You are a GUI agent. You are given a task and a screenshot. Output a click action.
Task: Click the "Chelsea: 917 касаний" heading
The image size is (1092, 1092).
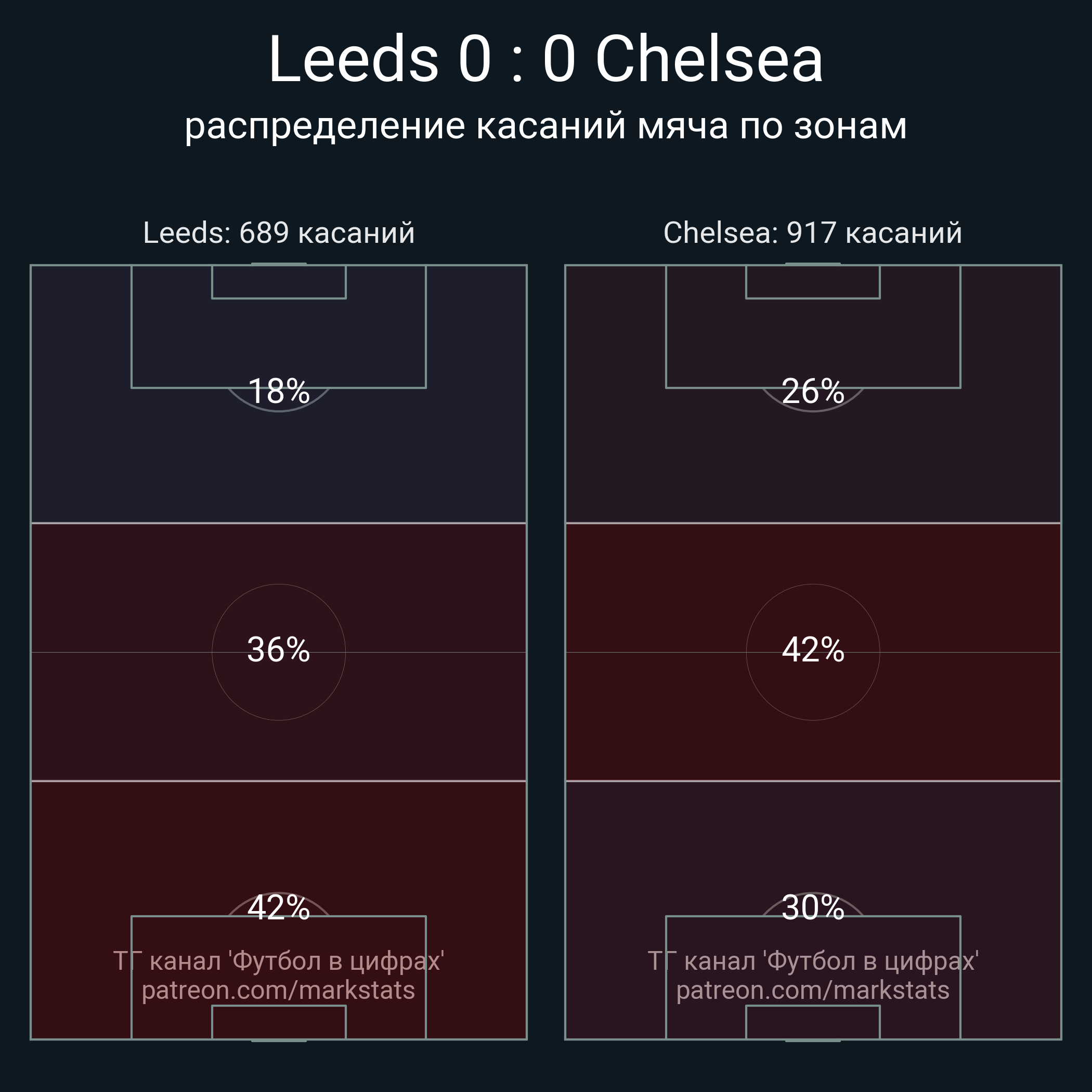[813, 233]
